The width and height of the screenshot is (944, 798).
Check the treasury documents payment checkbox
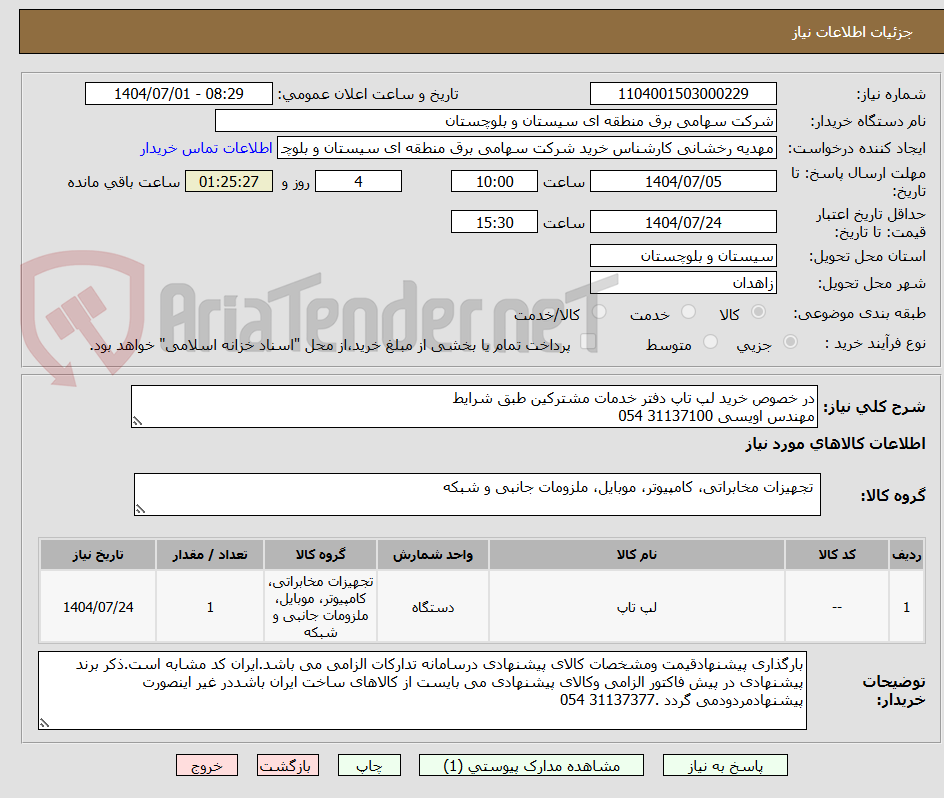pos(589,342)
